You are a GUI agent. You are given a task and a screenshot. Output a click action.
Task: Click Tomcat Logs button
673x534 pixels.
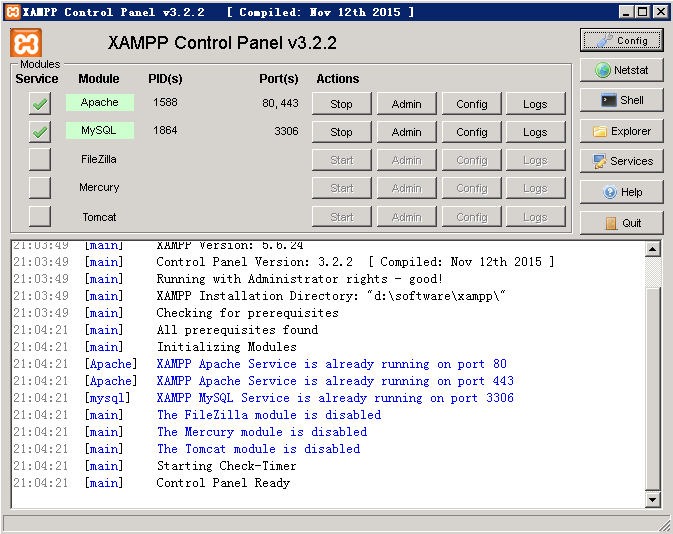tap(536, 217)
